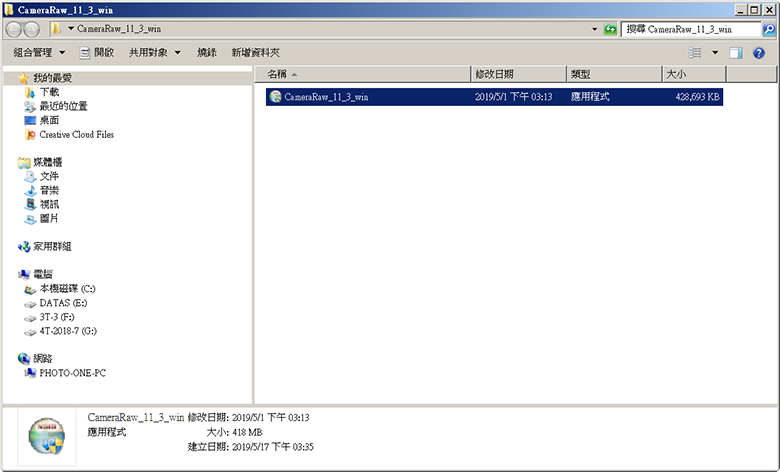Click the 建立日期 2019/5/17 value in details pane
Screen dimensions: 780x472
[x=273, y=447]
